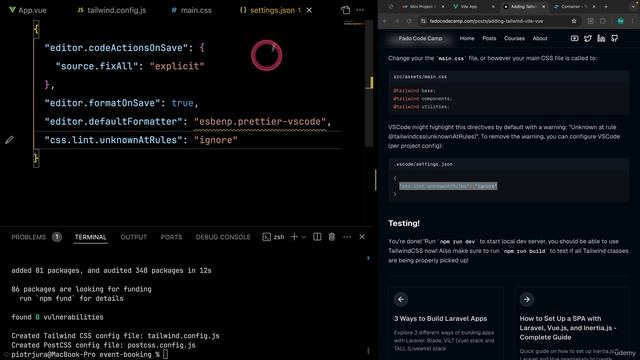
Task: Open the 3 Ways to Build Laravel Apps post
Action: pos(440,319)
